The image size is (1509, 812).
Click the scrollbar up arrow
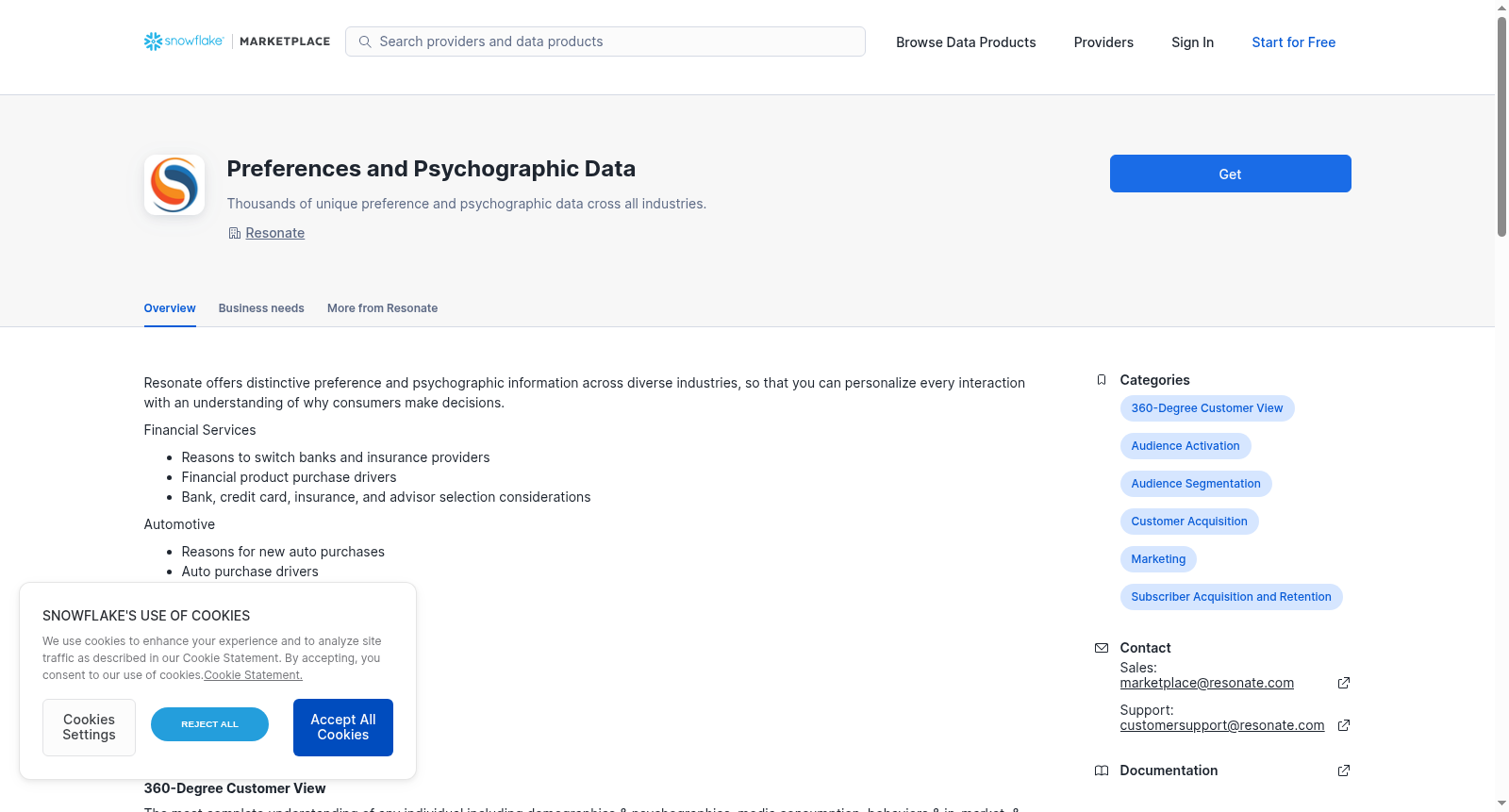click(1501, 8)
